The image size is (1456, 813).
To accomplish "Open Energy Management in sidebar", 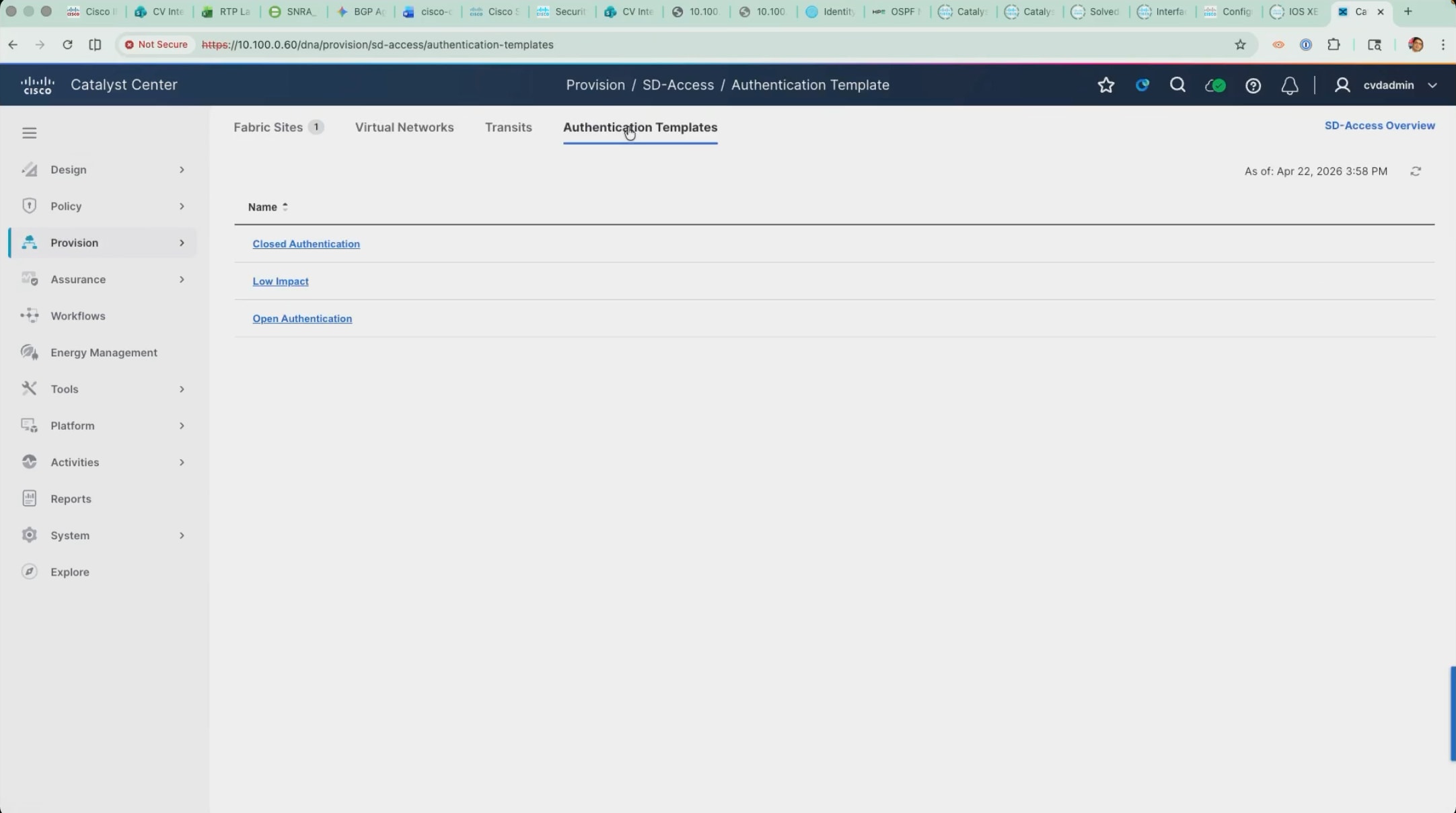I will tap(104, 352).
